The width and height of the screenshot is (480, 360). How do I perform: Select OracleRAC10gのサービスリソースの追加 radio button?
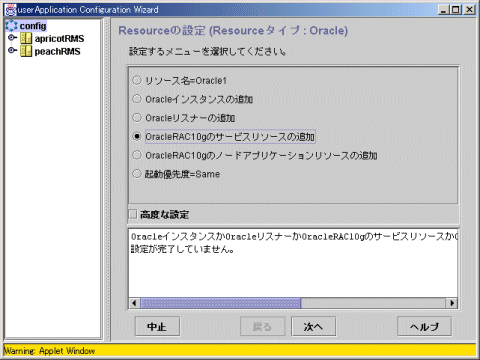pyautogui.click(x=137, y=136)
